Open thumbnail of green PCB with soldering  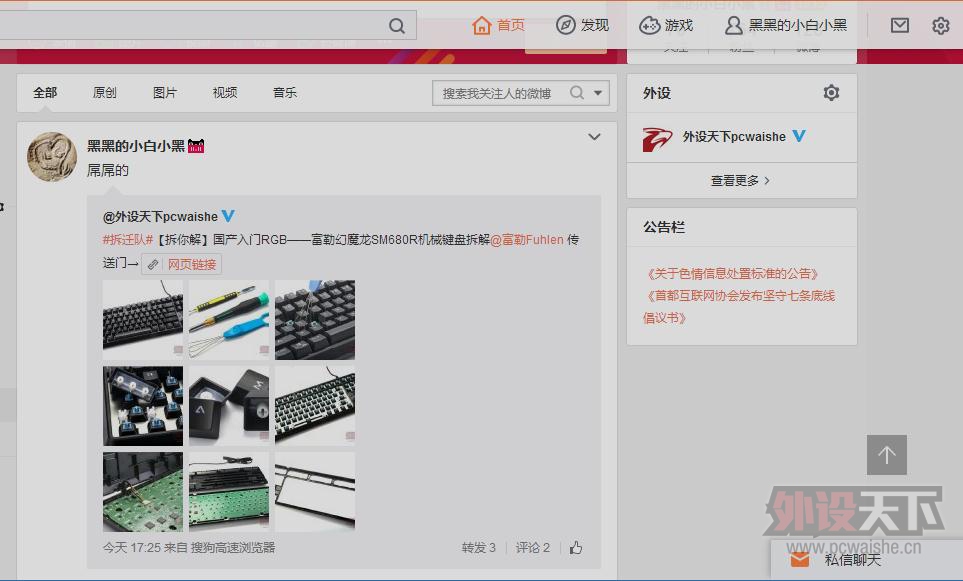pos(142,492)
